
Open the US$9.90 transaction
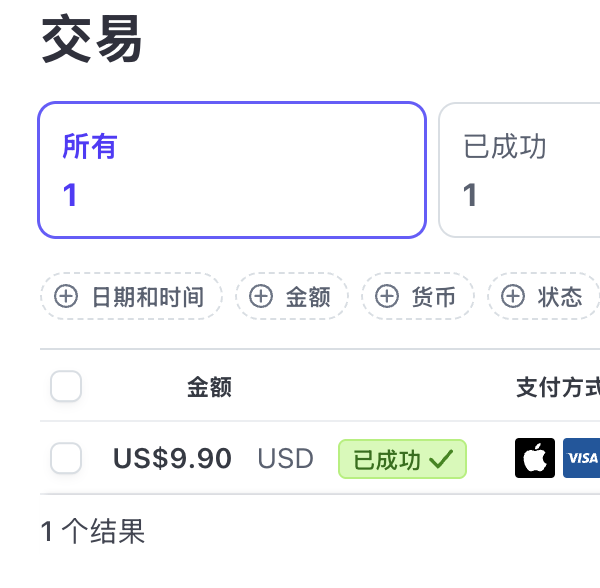click(172, 459)
